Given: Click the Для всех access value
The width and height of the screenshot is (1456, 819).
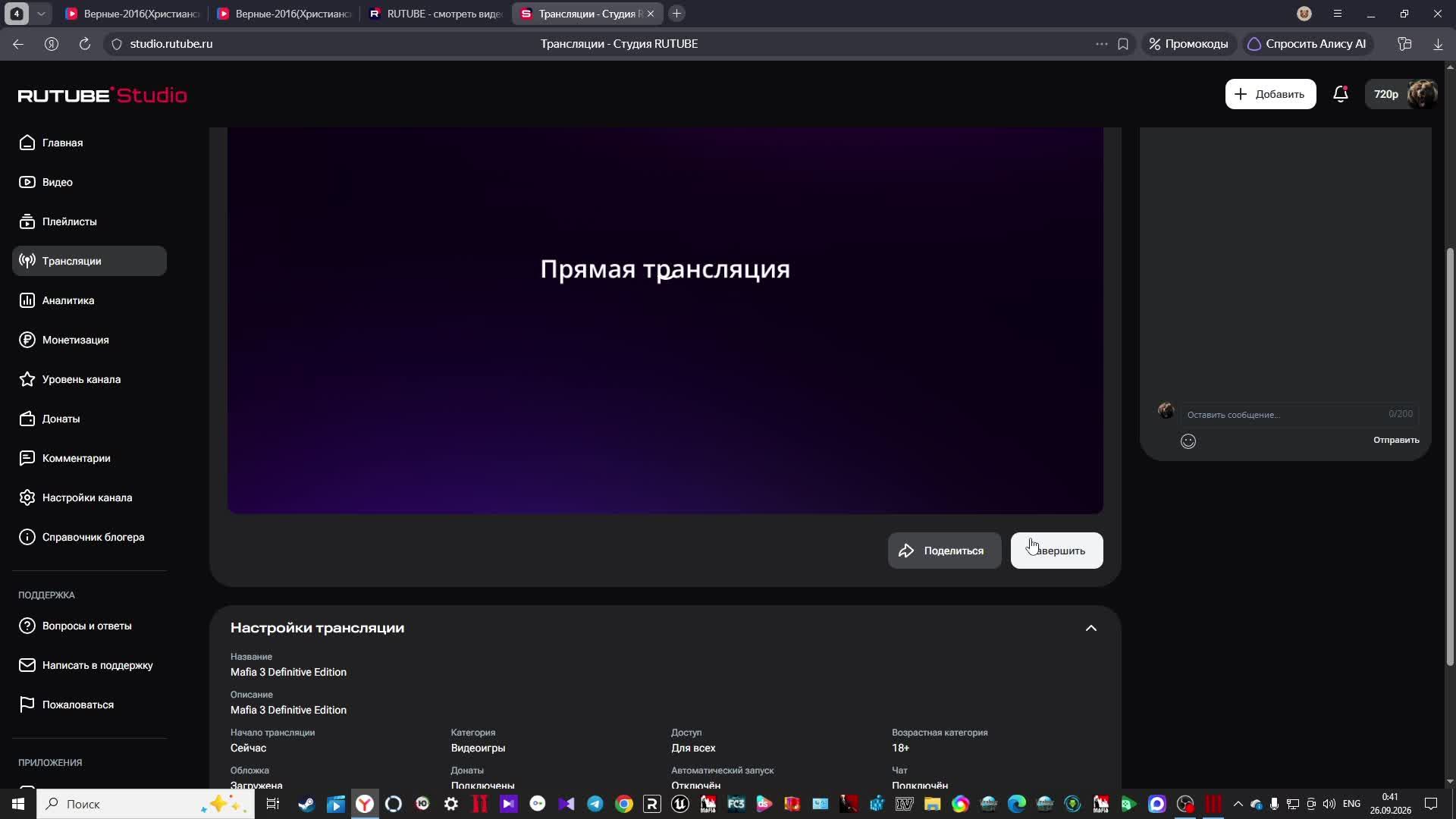Looking at the screenshot, I should [693, 748].
